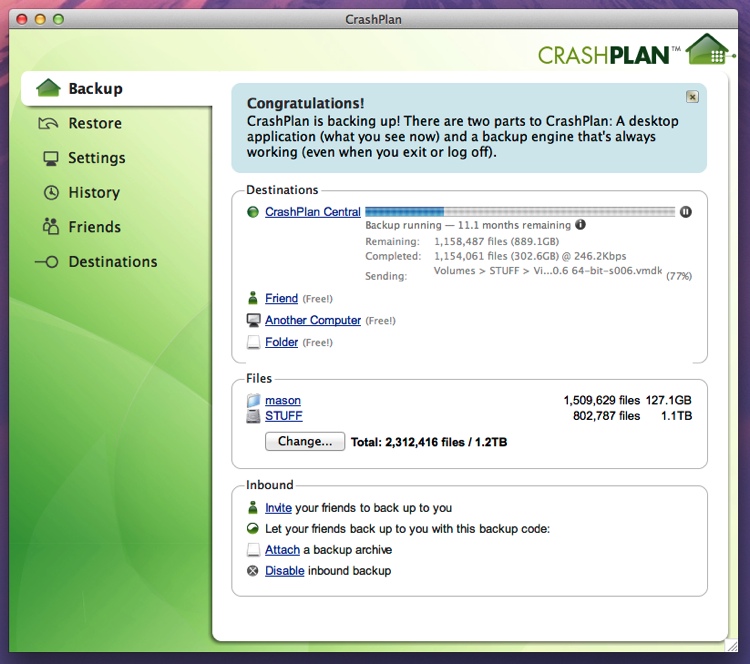
Task: Open the mason files link
Action: pyautogui.click(x=283, y=400)
